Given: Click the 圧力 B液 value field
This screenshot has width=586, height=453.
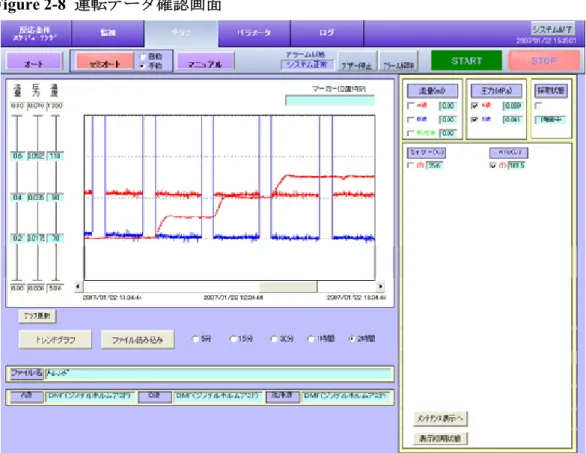Looking at the screenshot, I should point(512,120).
